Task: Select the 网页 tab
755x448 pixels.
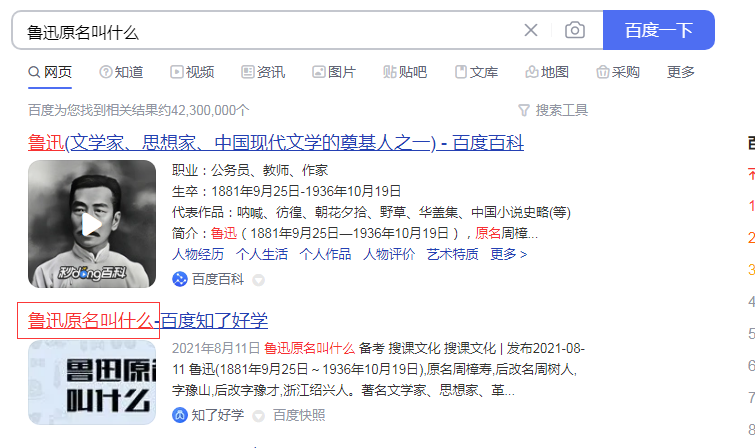Action: click(x=50, y=72)
